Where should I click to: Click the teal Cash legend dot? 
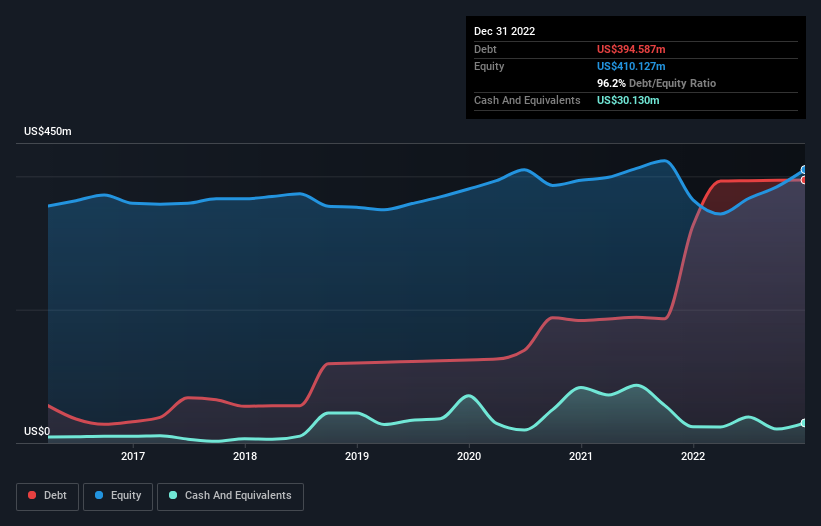(173, 495)
